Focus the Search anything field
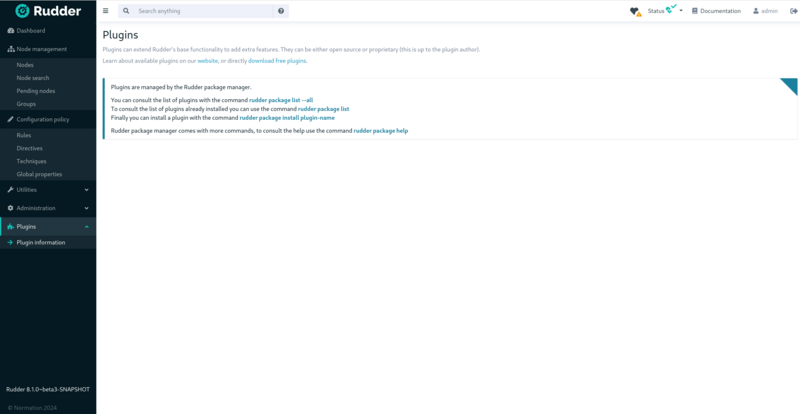The width and height of the screenshot is (800, 414). pos(204,11)
